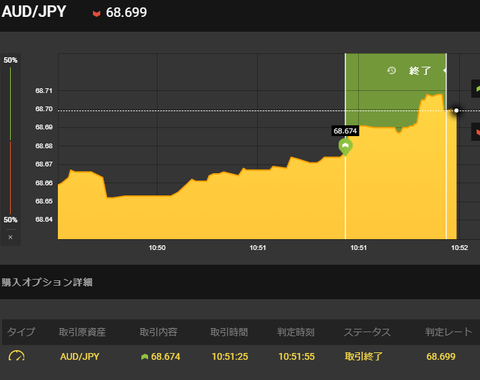Click the green entry marker on chart
The width and height of the screenshot is (480, 380).
345,147
